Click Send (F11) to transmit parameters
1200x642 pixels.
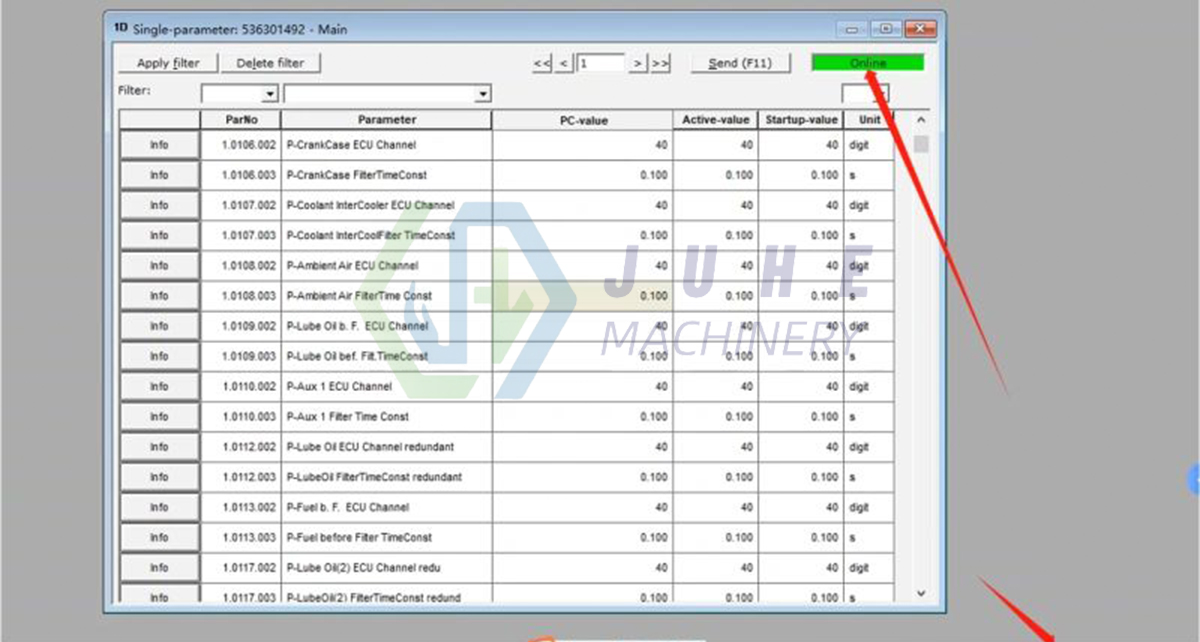[x=740, y=62]
